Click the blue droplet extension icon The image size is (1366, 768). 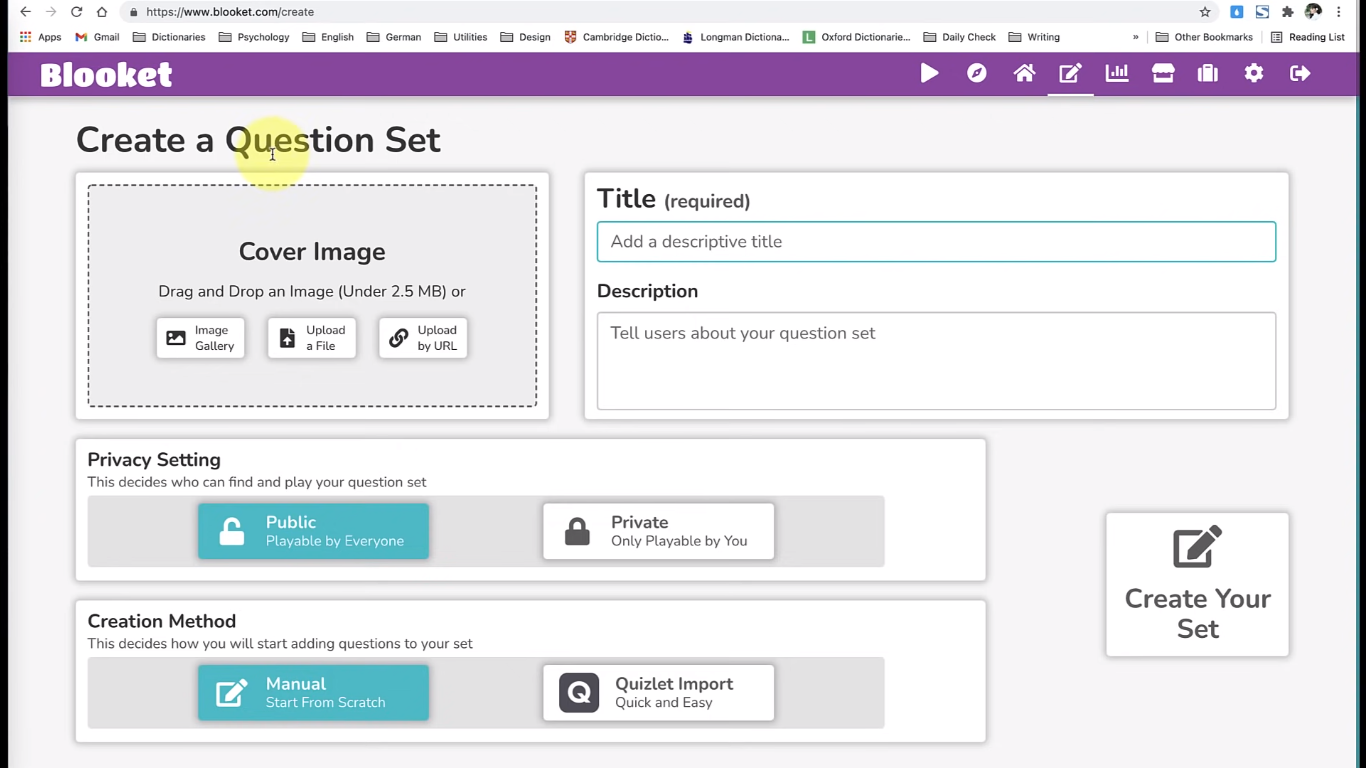1237,12
